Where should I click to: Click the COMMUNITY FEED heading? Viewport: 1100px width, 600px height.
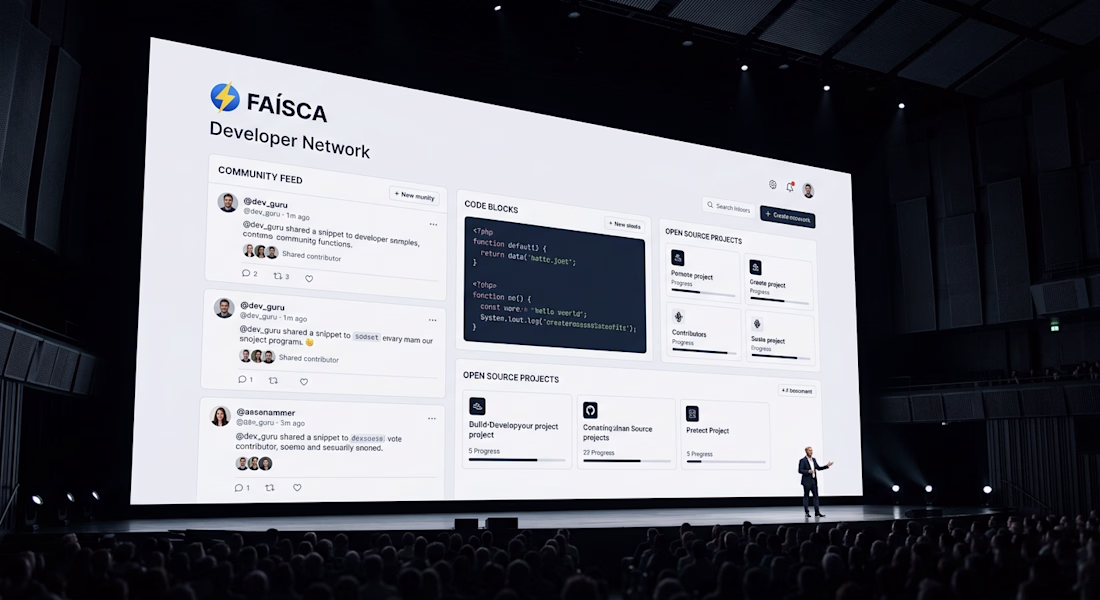tap(260, 175)
